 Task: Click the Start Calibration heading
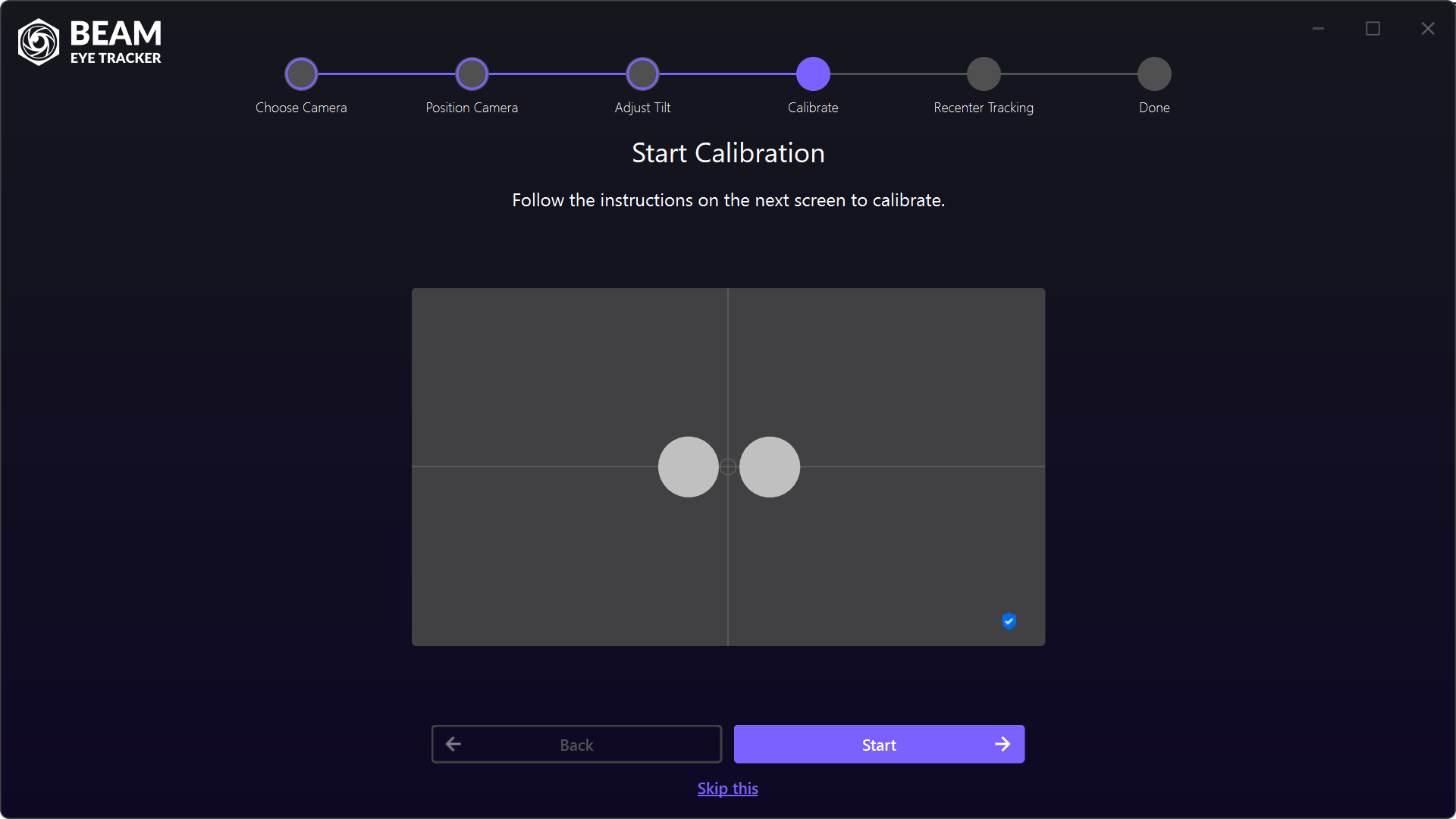728,153
